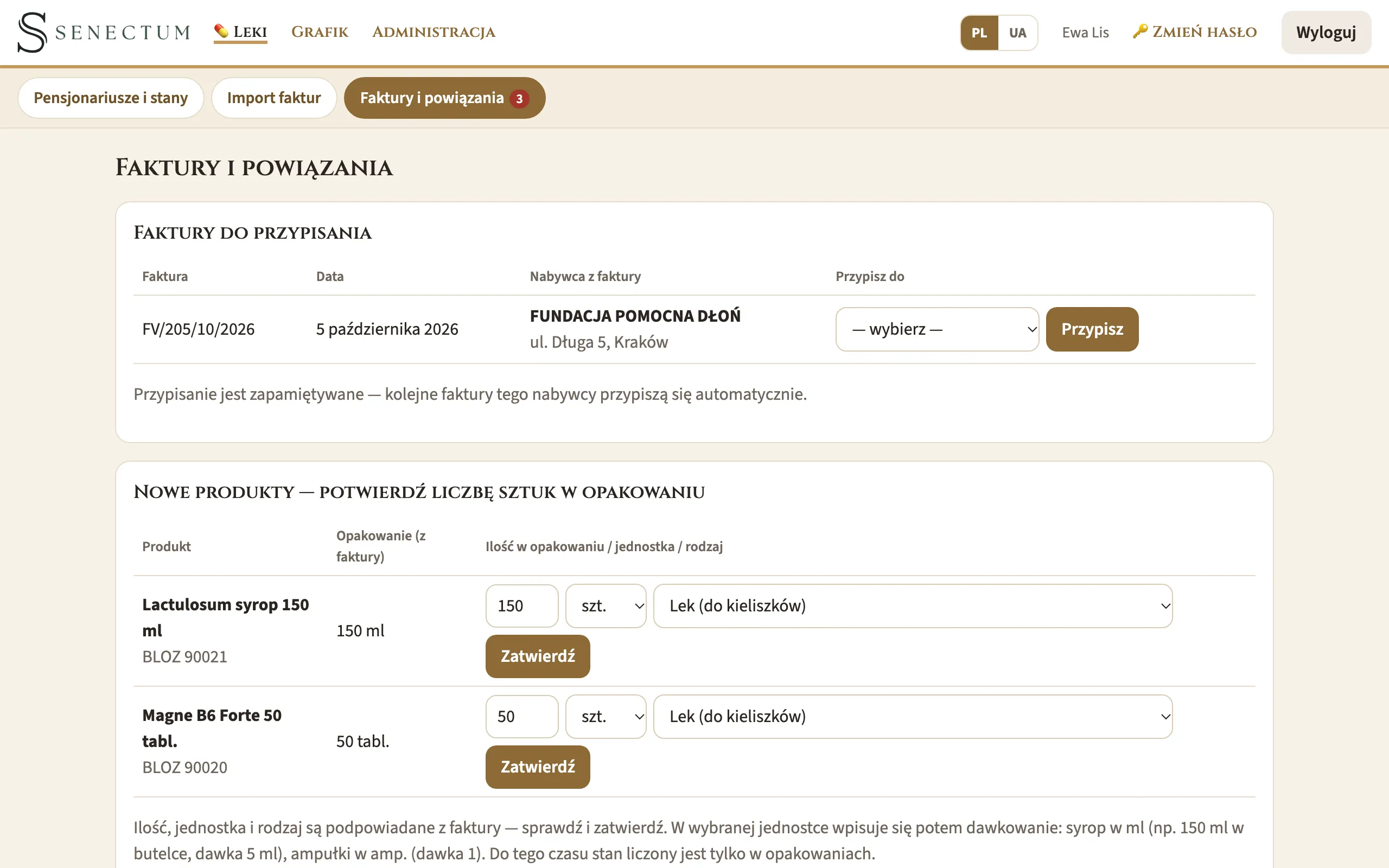1389x868 pixels.
Task: Click the Lactulosum syrop 150 ml product name
Action: 226,618
